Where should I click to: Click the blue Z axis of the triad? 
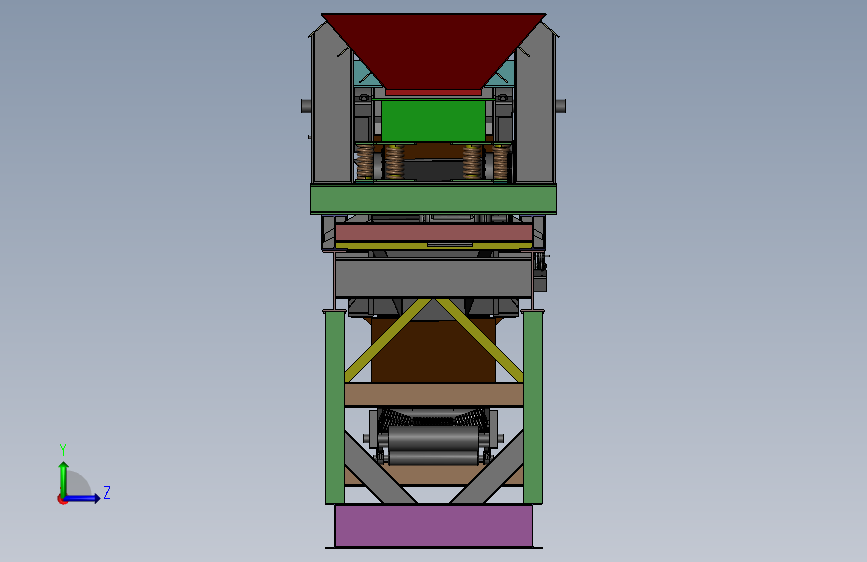click(x=83, y=498)
